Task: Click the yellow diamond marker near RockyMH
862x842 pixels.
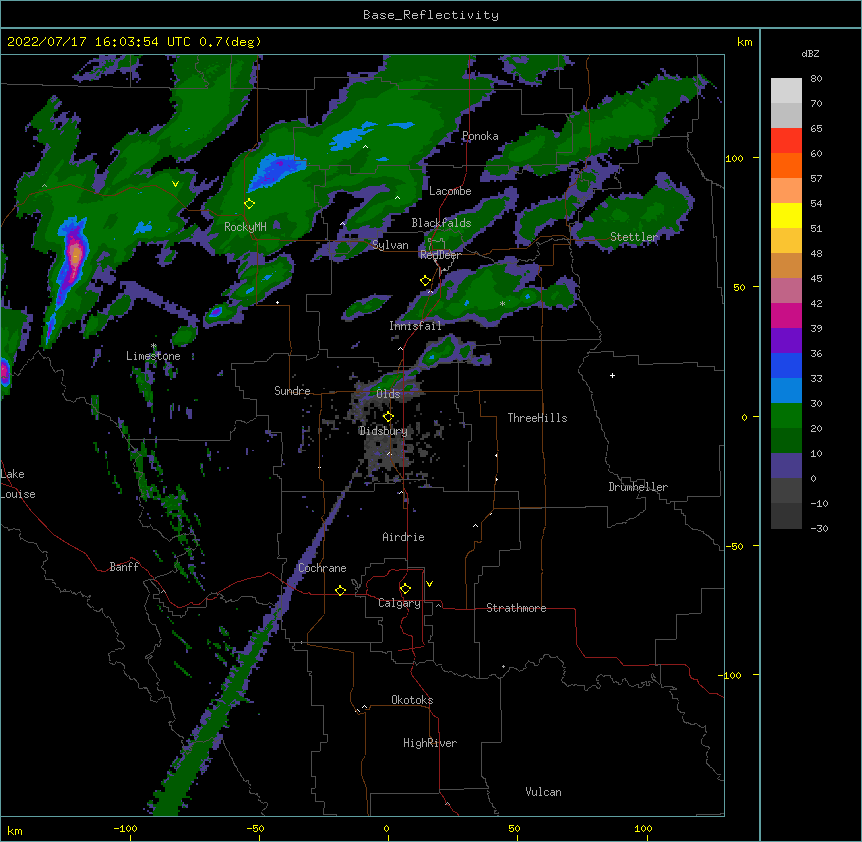Action: [249, 204]
